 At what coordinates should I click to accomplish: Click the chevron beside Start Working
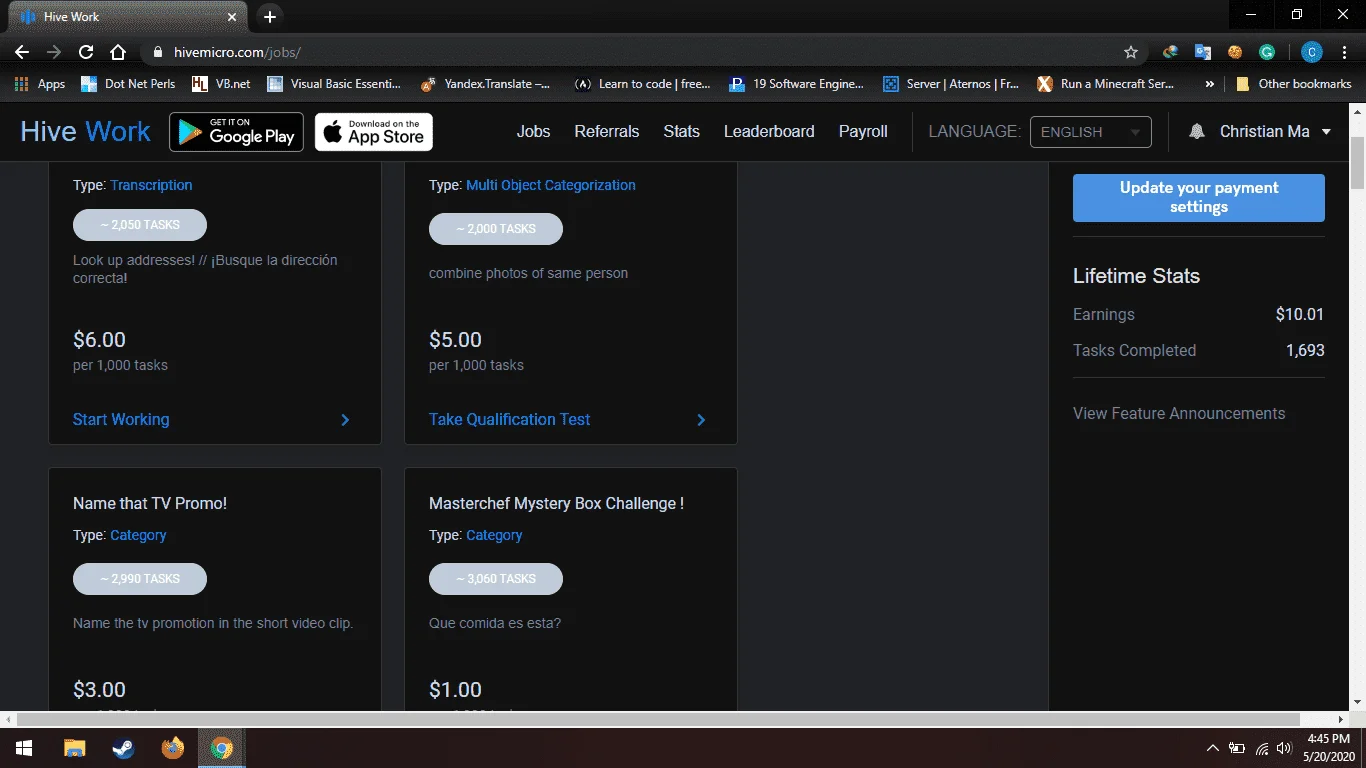click(345, 420)
